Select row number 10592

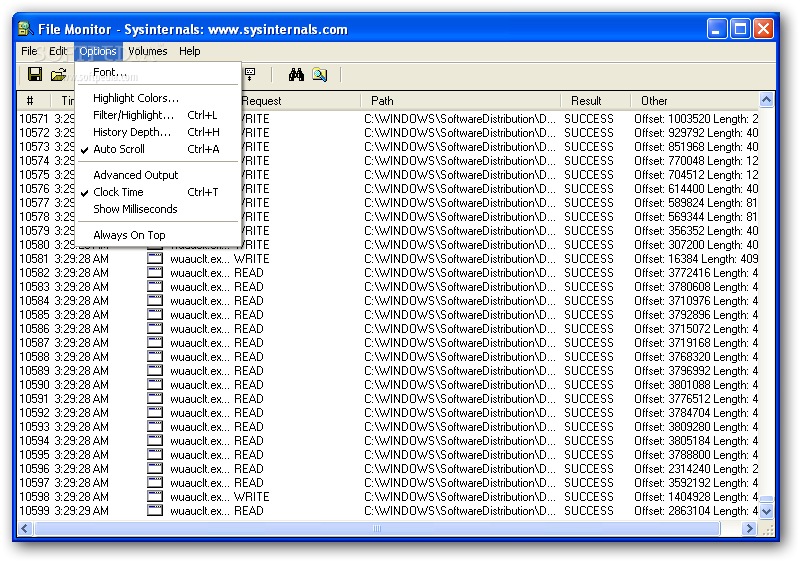[x=34, y=413]
